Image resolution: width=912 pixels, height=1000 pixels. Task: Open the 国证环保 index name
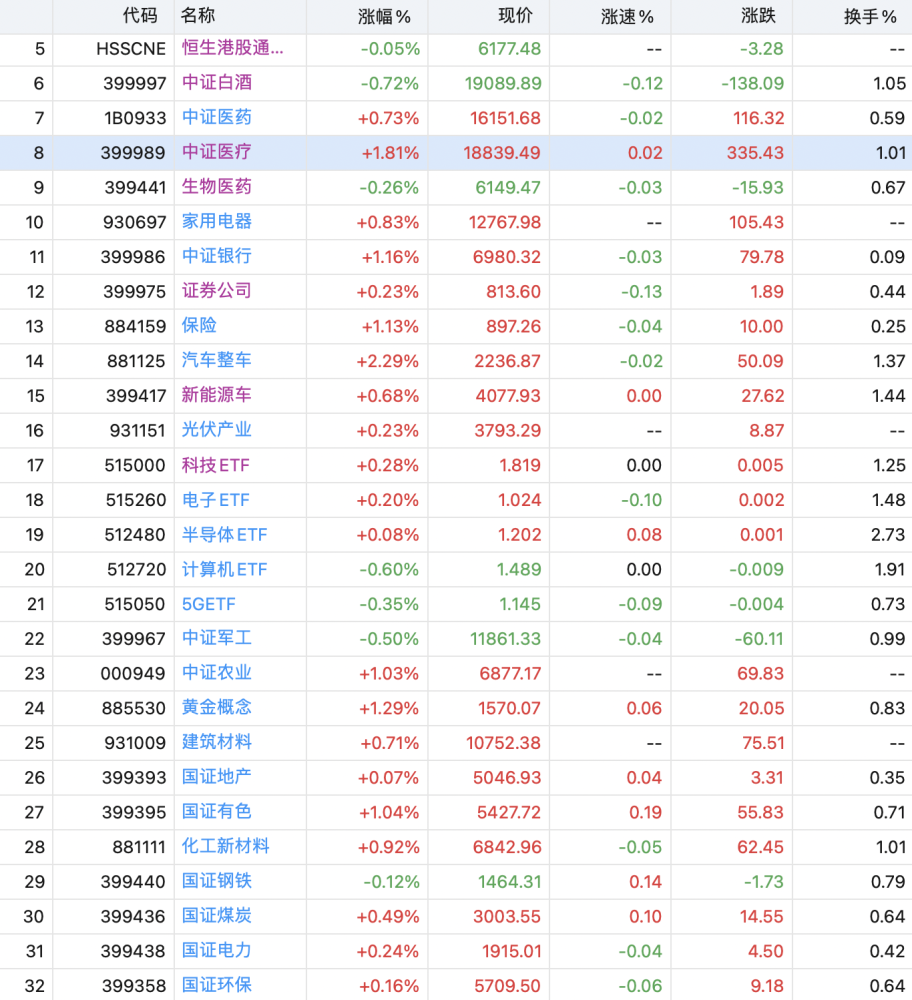pos(217,986)
